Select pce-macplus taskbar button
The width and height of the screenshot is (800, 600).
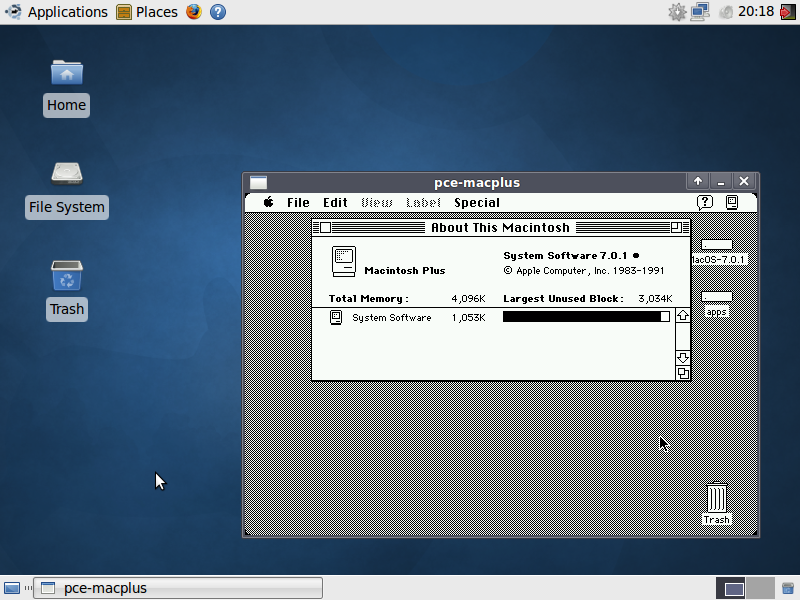pyautogui.click(x=178, y=588)
